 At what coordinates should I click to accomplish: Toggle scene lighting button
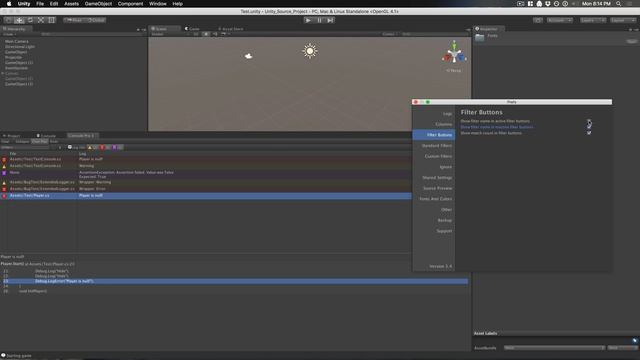206,34
